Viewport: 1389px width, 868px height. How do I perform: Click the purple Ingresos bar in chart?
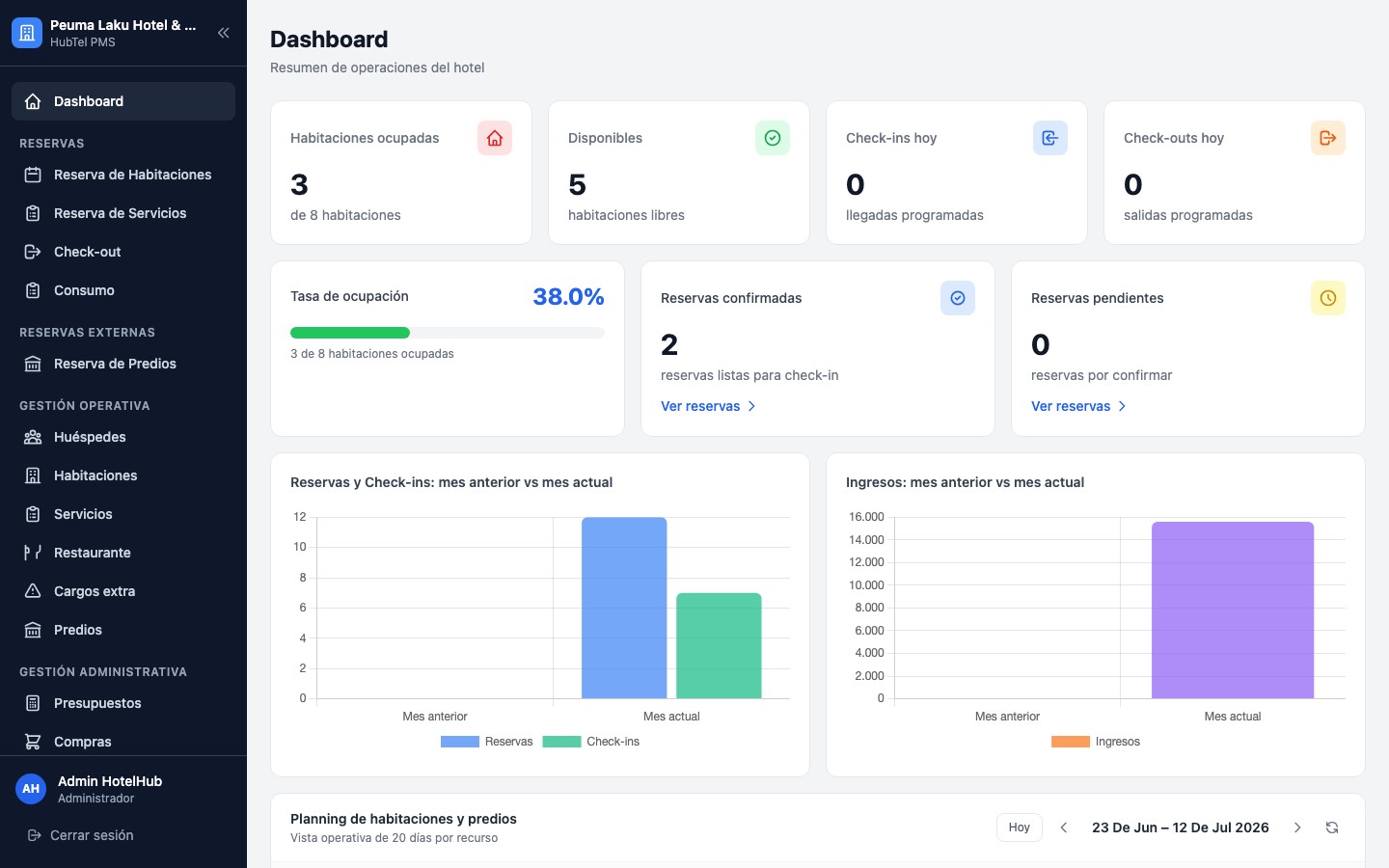pos(1233,610)
